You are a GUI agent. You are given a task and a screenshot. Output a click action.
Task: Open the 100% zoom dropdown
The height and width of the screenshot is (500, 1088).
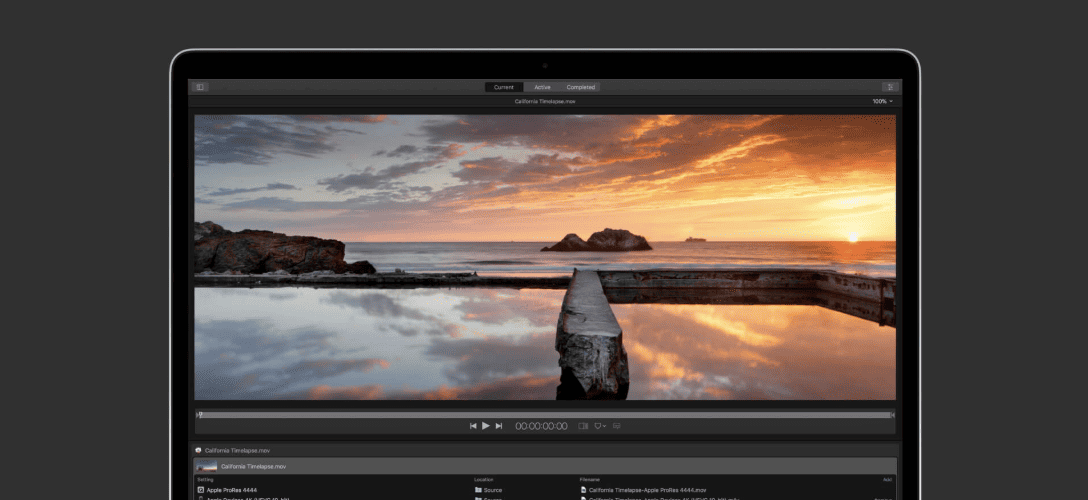pyautogui.click(x=883, y=101)
